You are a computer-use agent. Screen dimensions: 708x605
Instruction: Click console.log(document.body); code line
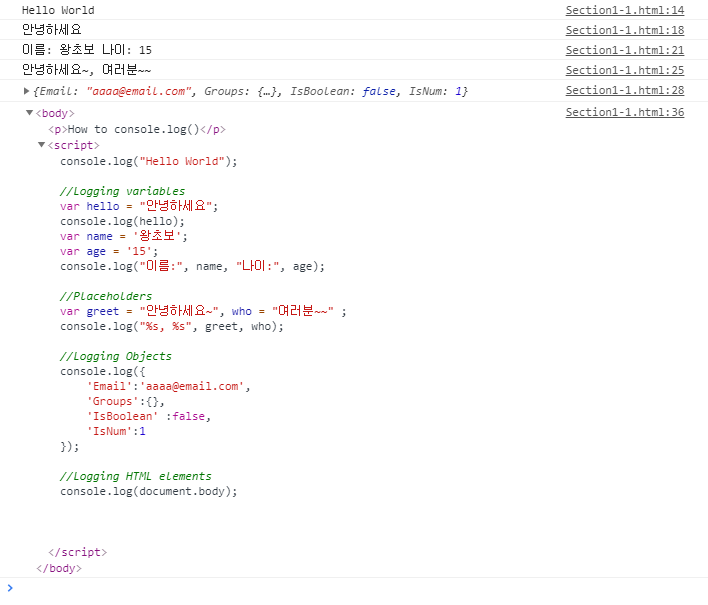(149, 491)
